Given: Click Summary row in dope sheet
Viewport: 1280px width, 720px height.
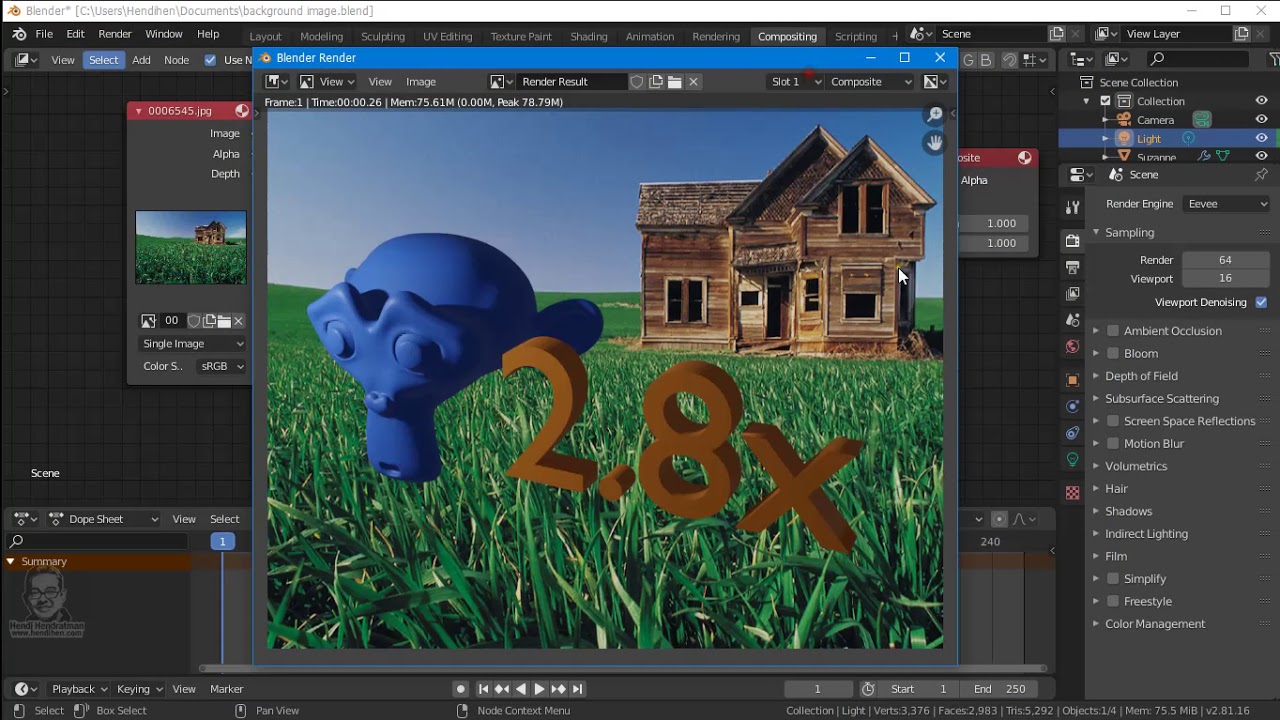Looking at the screenshot, I should click(95, 562).
